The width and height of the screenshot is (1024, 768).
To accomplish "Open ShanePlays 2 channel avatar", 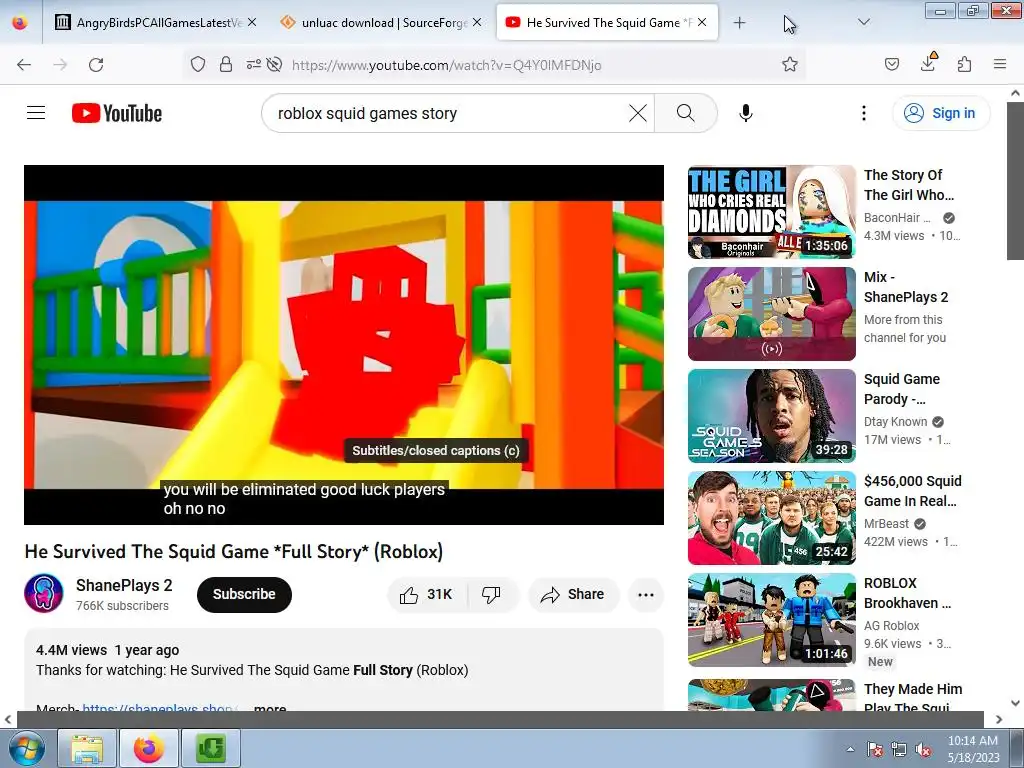I will (x=44, y=594).
